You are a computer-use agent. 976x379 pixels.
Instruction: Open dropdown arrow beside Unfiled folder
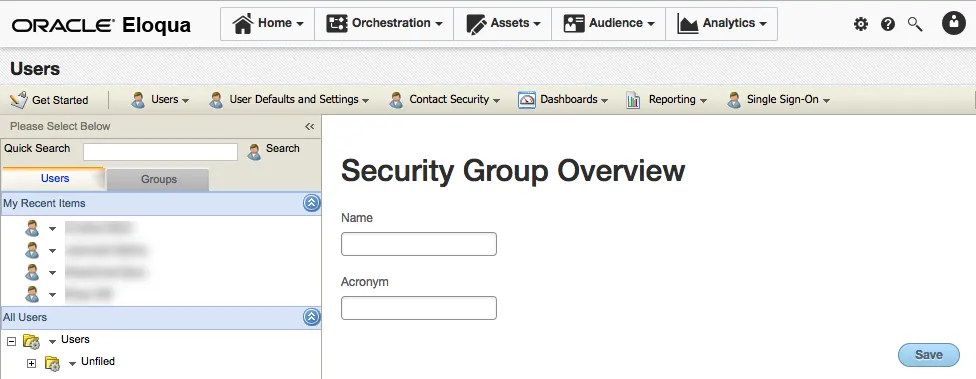(x=72, y=364)
